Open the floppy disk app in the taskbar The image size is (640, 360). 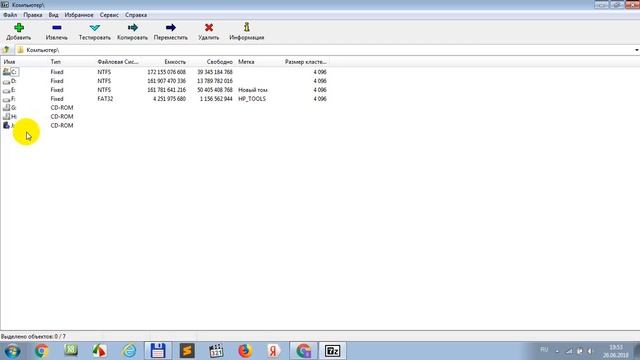pos(158,351)
